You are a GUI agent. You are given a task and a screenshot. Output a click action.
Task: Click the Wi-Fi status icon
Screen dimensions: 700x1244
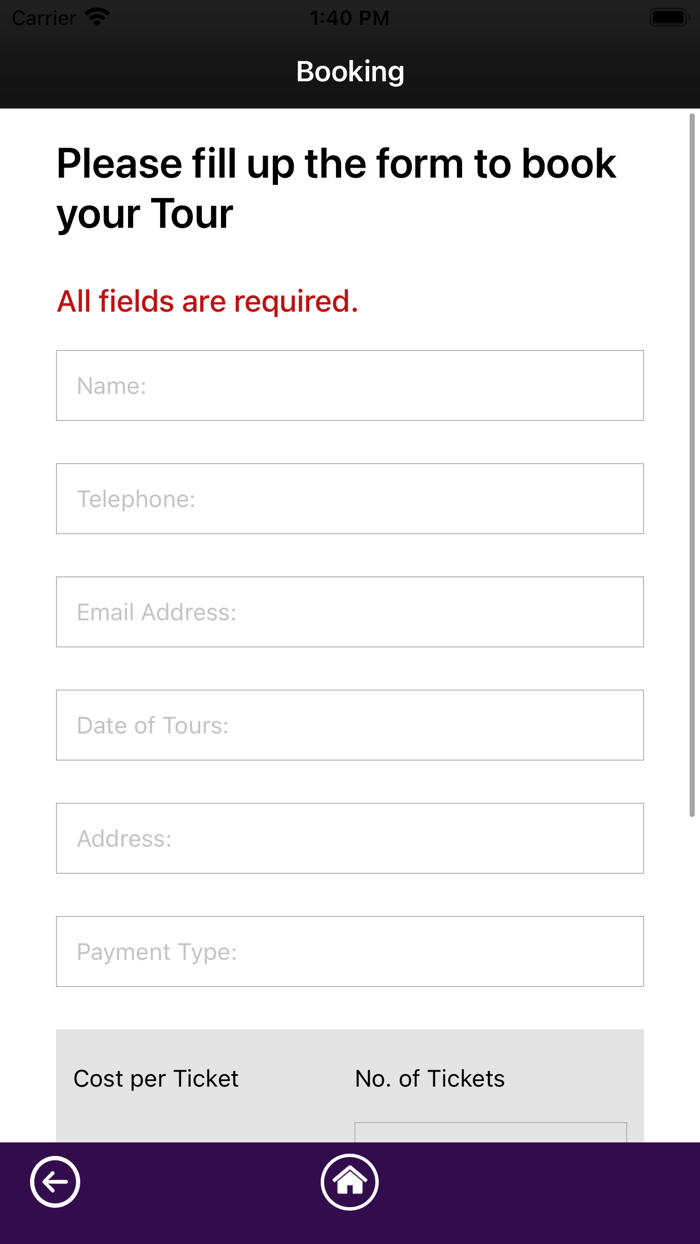pos(97,18)
